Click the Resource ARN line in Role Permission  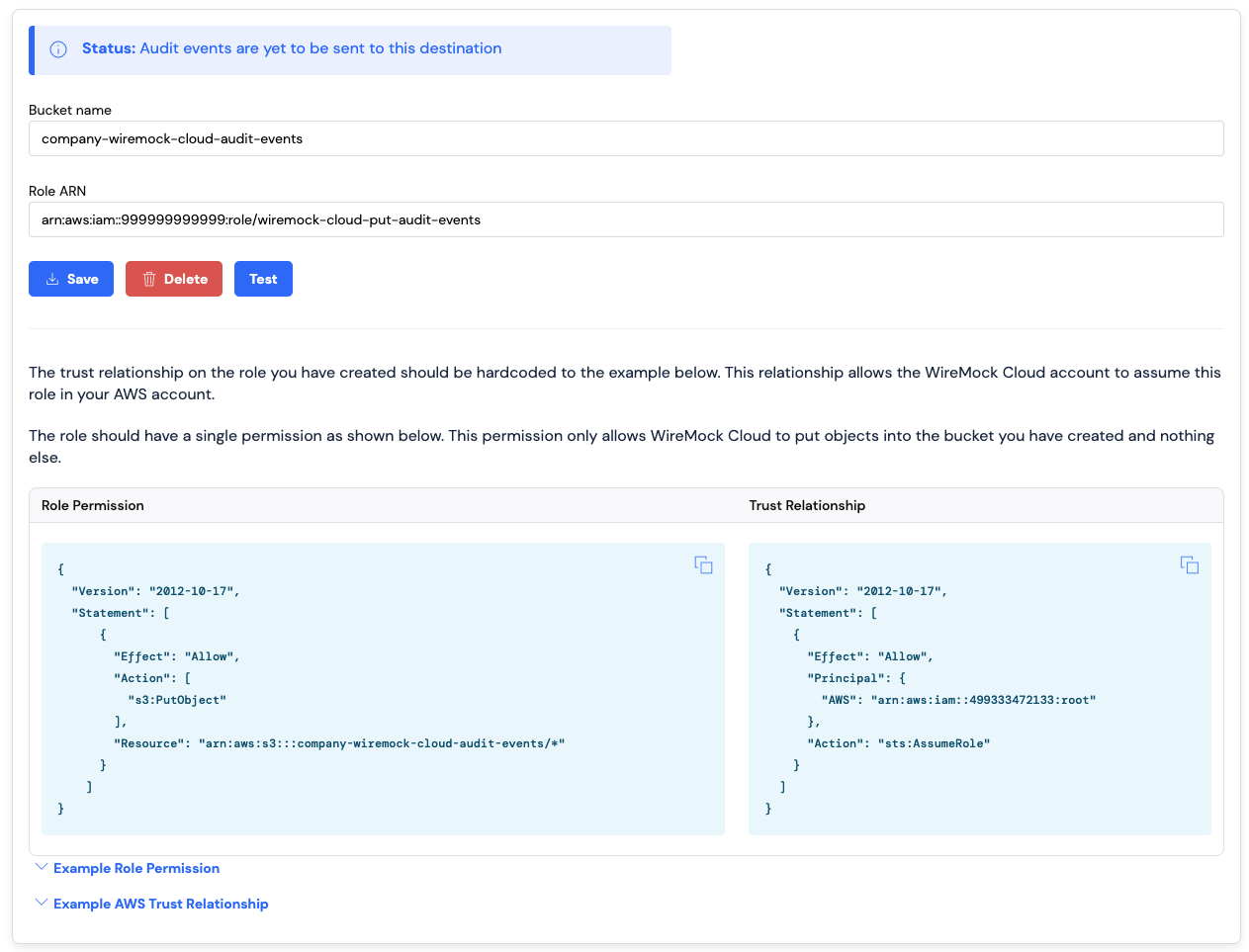click(x=339, y=743)
